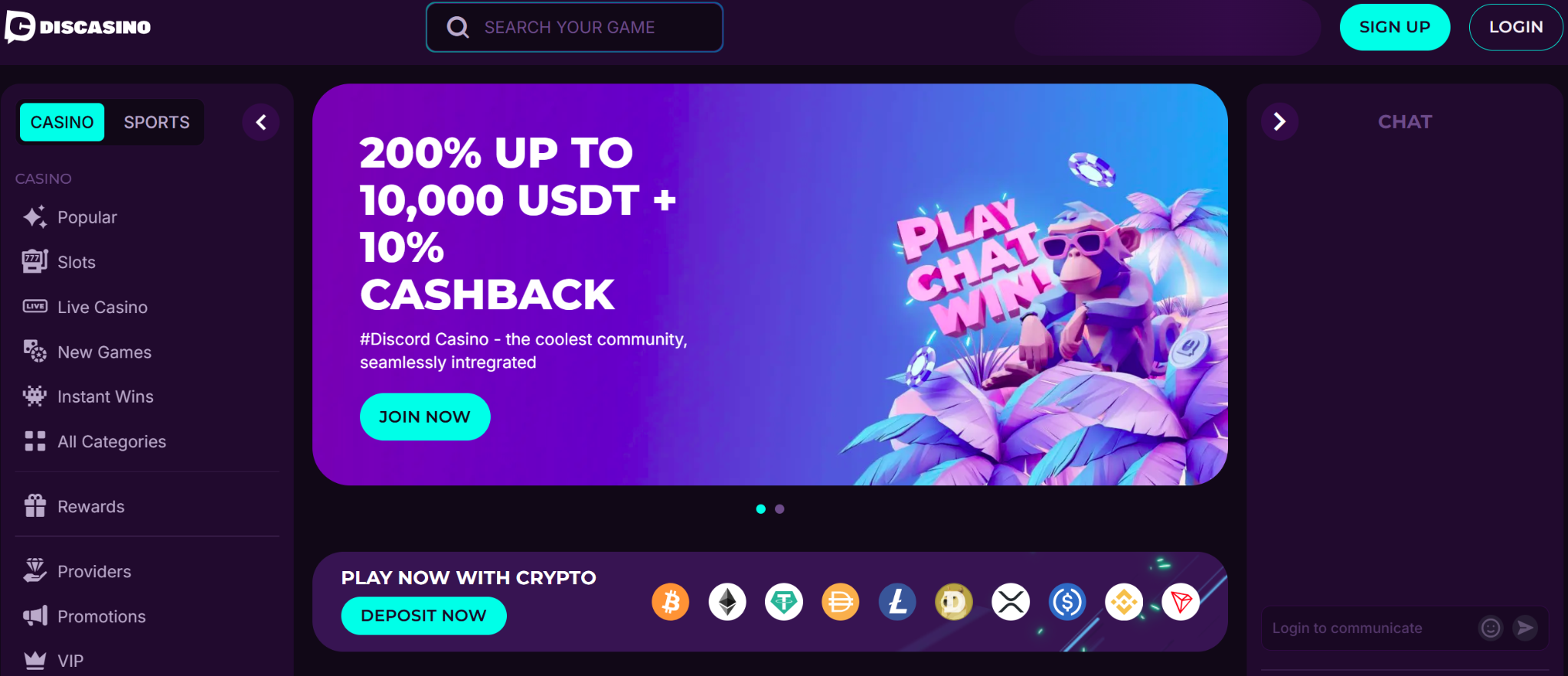
Task: Open the emoji picker in chat
Action: click(x=1491, y=629)
